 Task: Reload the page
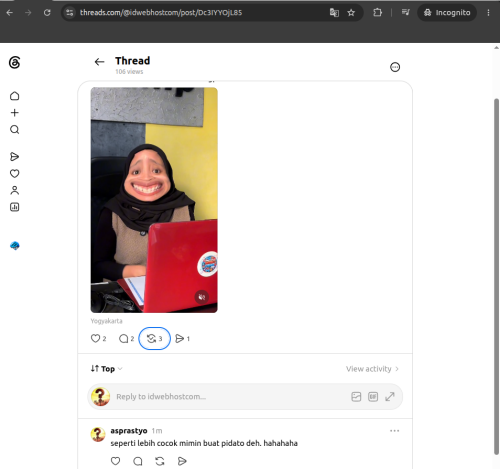[47, 13]
